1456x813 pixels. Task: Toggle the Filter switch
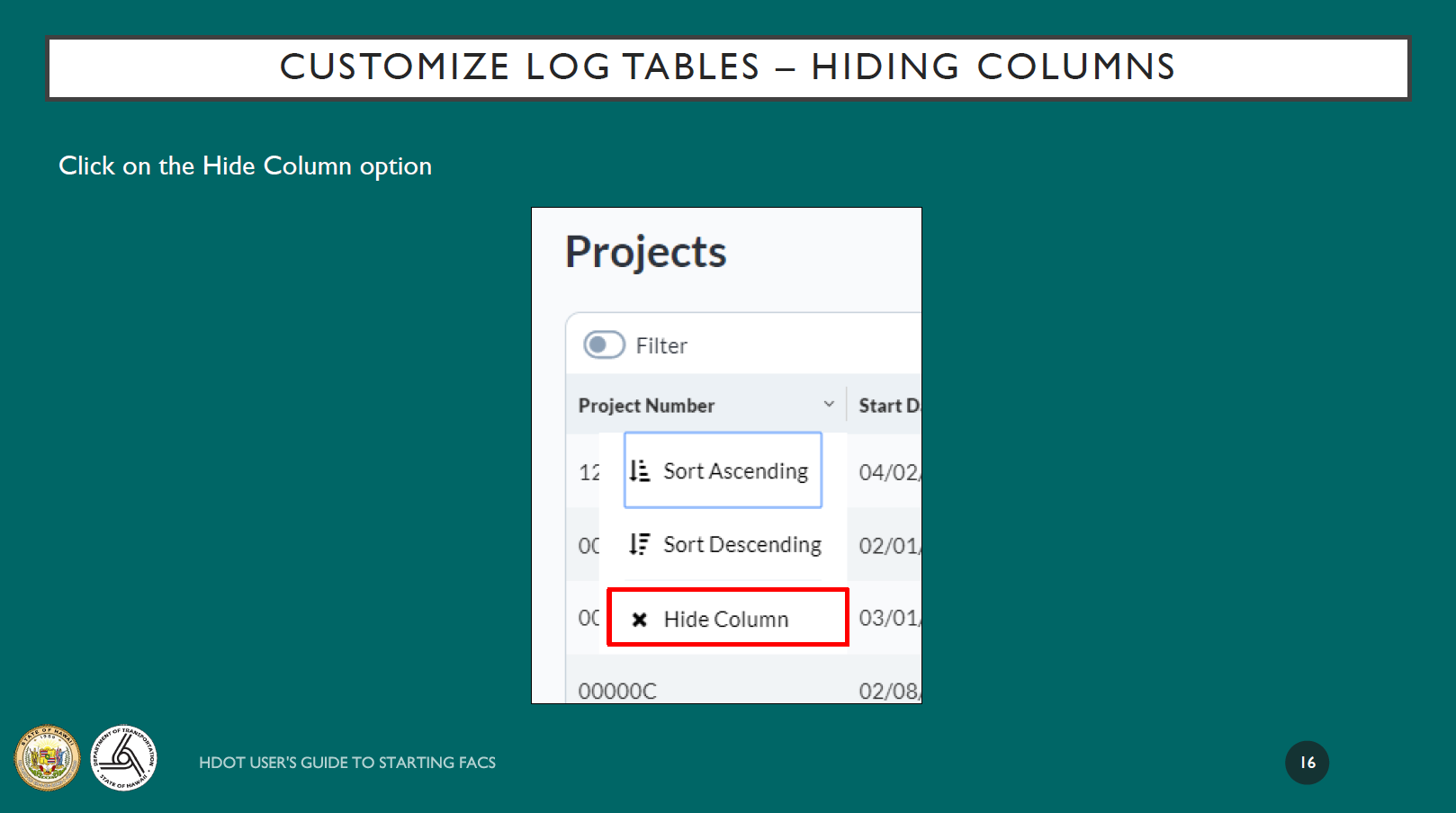coord(604,344)
